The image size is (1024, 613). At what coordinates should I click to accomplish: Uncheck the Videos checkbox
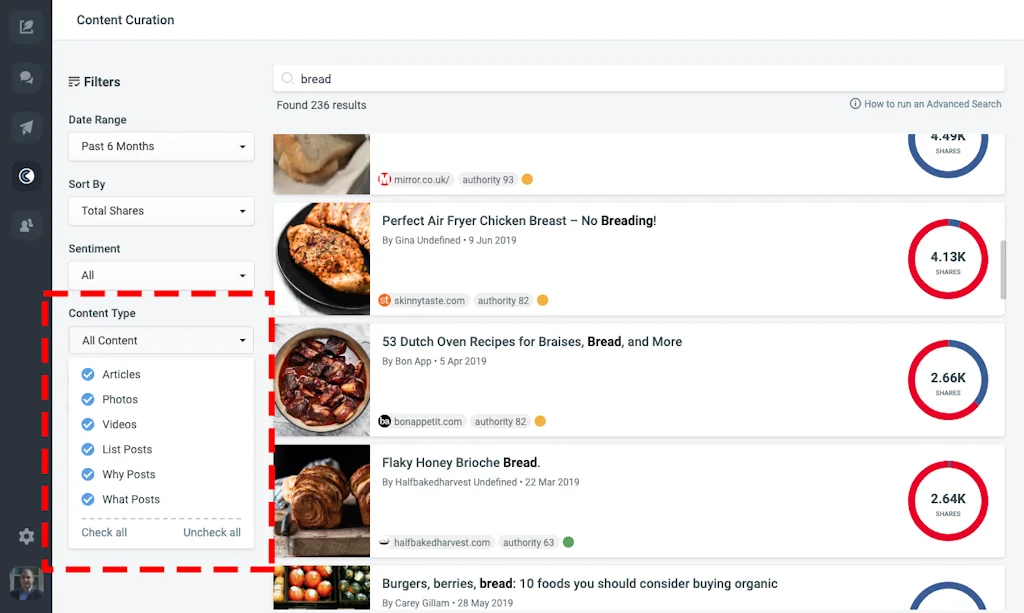point(88,424)
